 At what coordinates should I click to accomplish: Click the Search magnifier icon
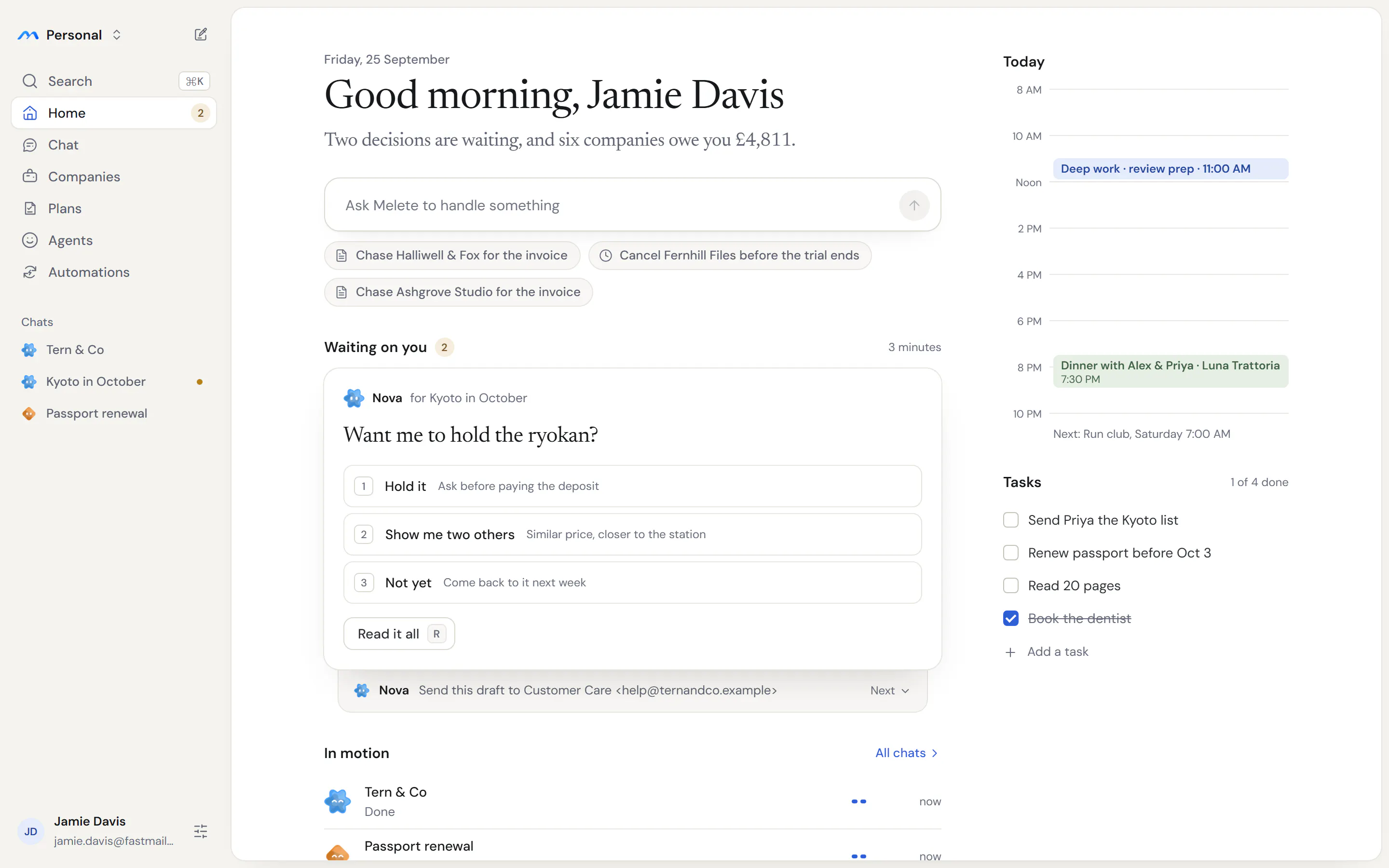point(30,81)
